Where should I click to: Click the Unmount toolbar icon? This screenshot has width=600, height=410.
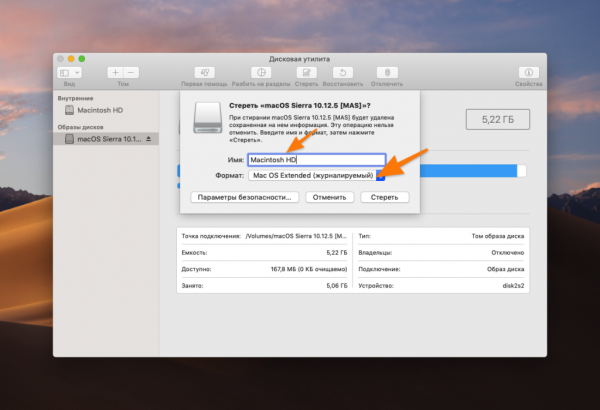pyautogui.click(x=387, y=72)
